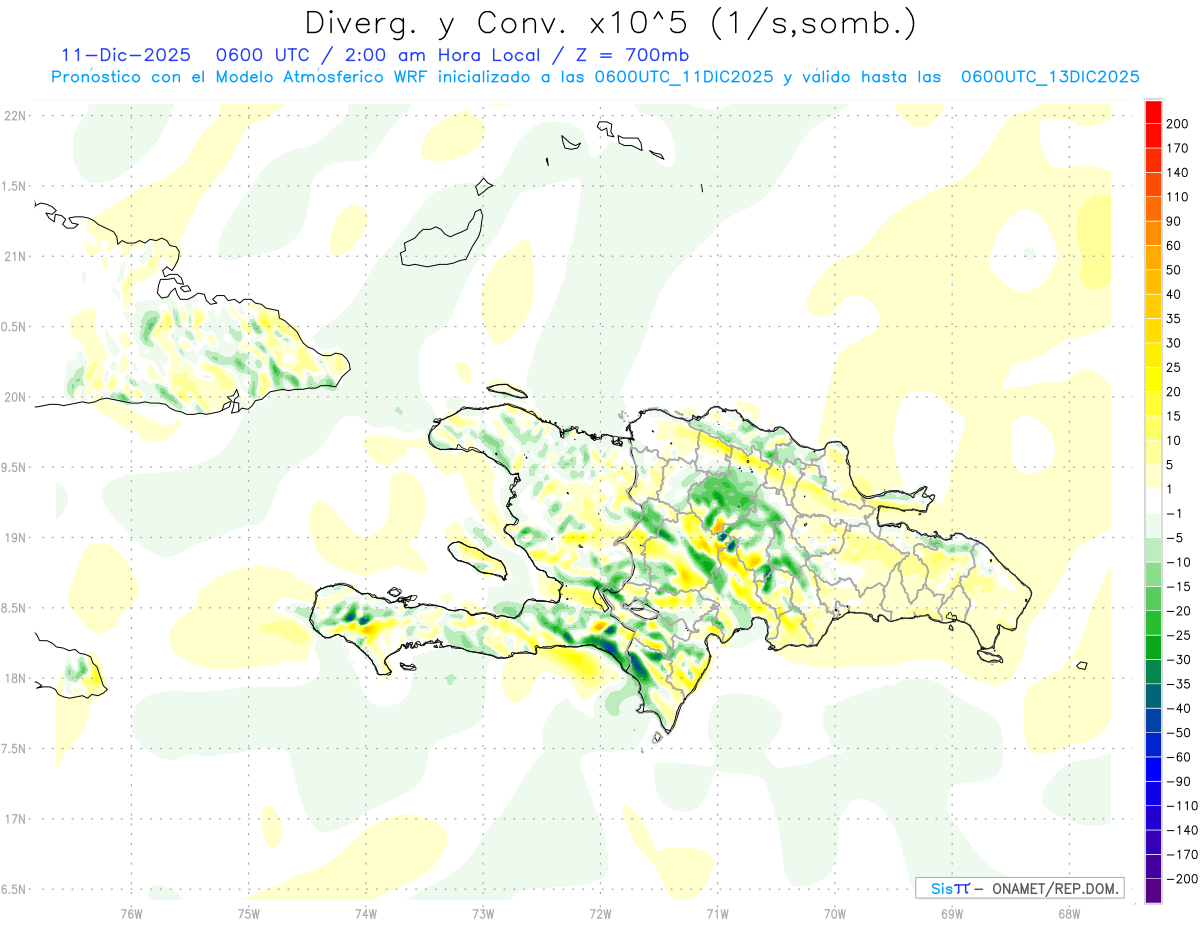1200x927 pixels.
Task: Click the '72W' longitude label
Action: 600,913
